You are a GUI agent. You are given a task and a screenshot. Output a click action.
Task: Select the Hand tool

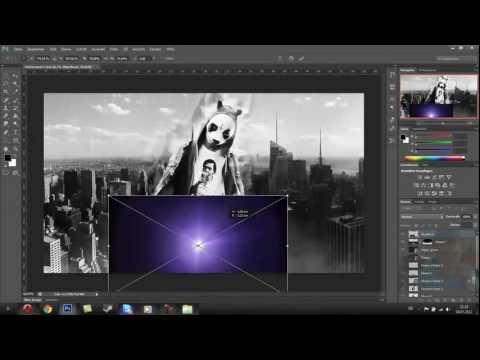[6, 149]
